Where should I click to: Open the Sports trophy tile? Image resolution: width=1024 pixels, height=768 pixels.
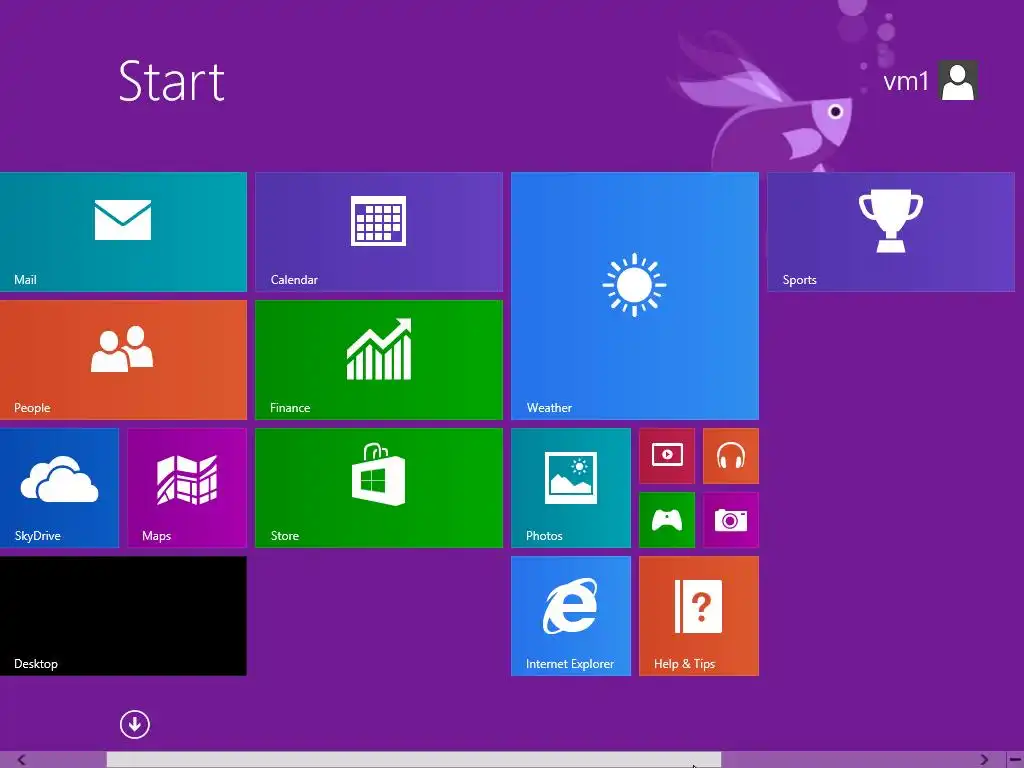coord(891,232)
